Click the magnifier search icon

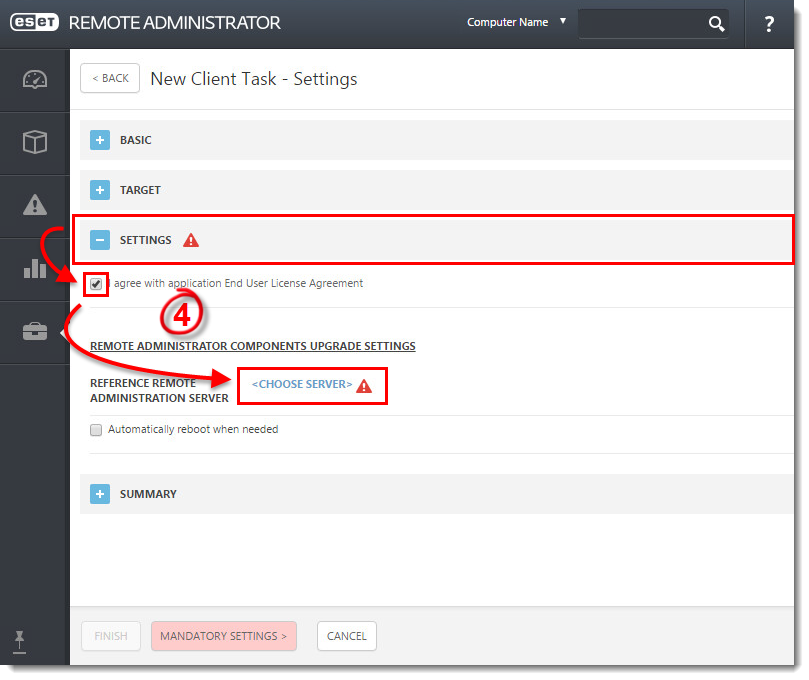[x=716, y=23]
